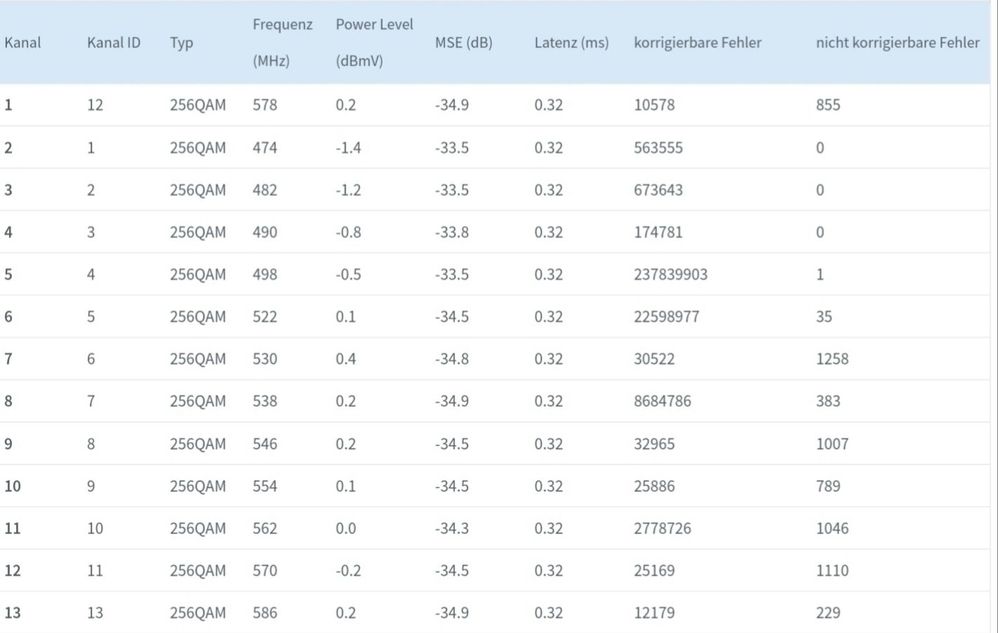Select correctable errors value 22598977

(666, 317)
